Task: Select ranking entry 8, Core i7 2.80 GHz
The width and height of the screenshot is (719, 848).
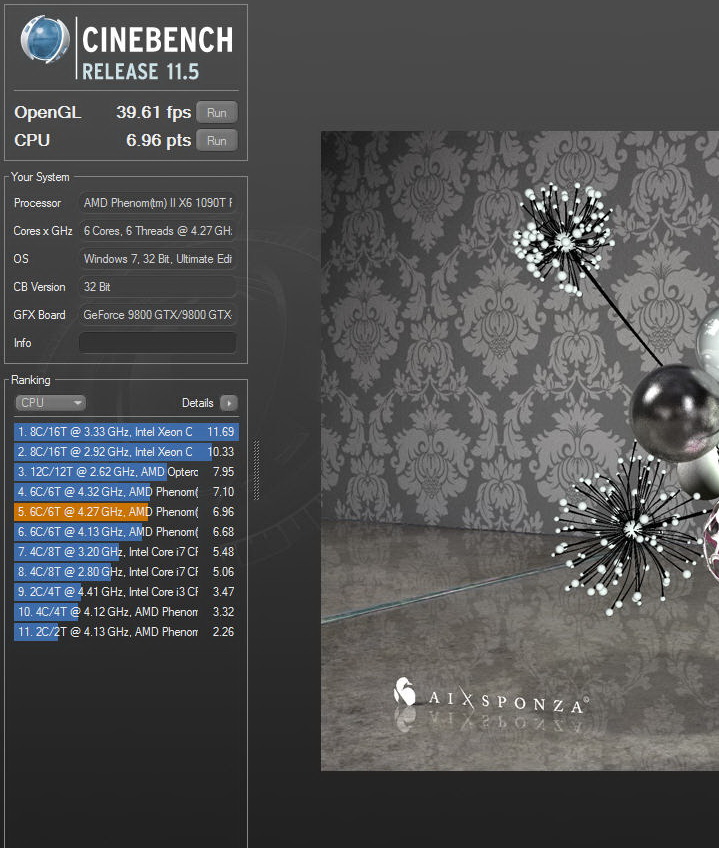Action: 126,572
